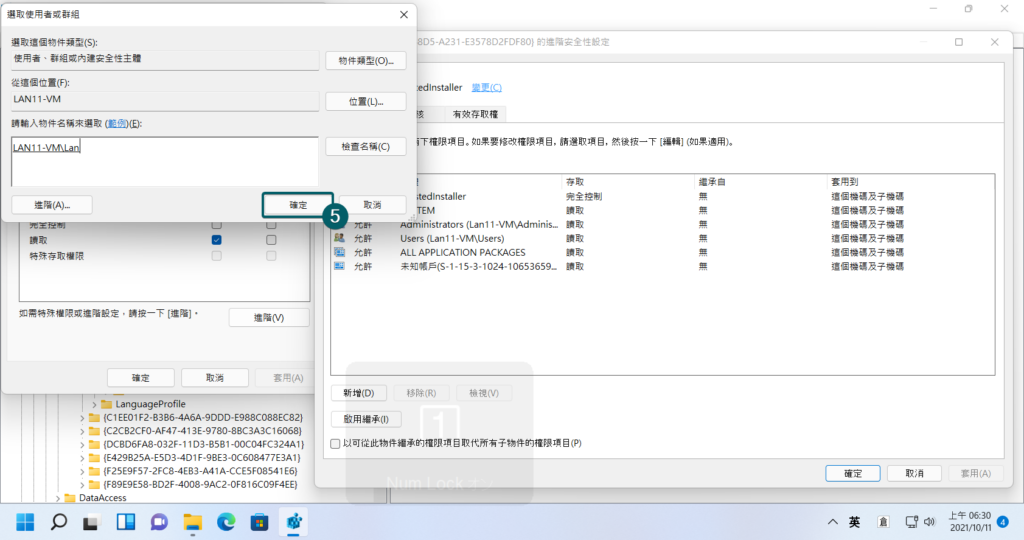Expand the DataAccess tree node
The height and width of the screenshot is (540, 1024).
point(58,498)
